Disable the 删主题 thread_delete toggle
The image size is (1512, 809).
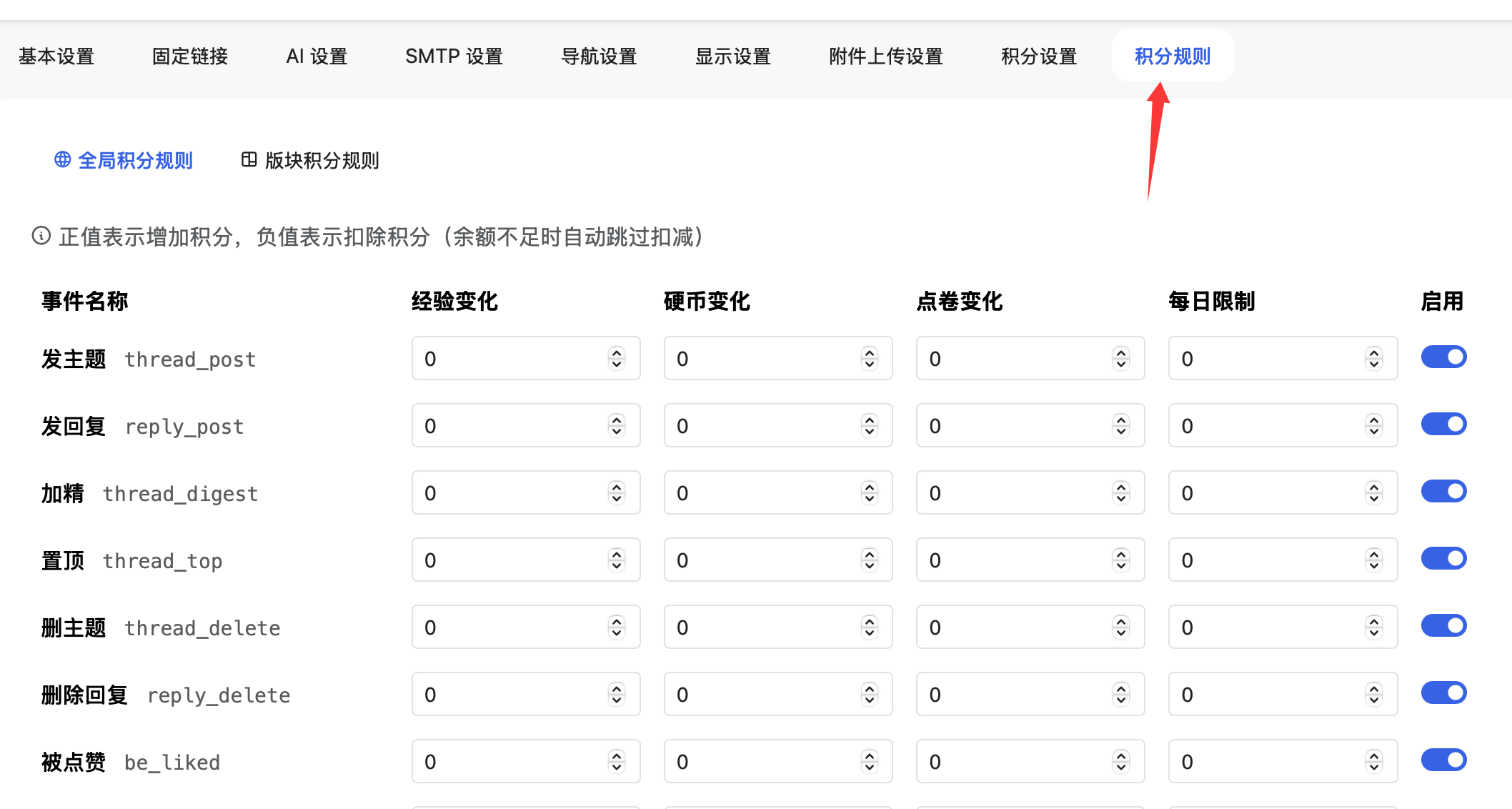click(1443, 625)
